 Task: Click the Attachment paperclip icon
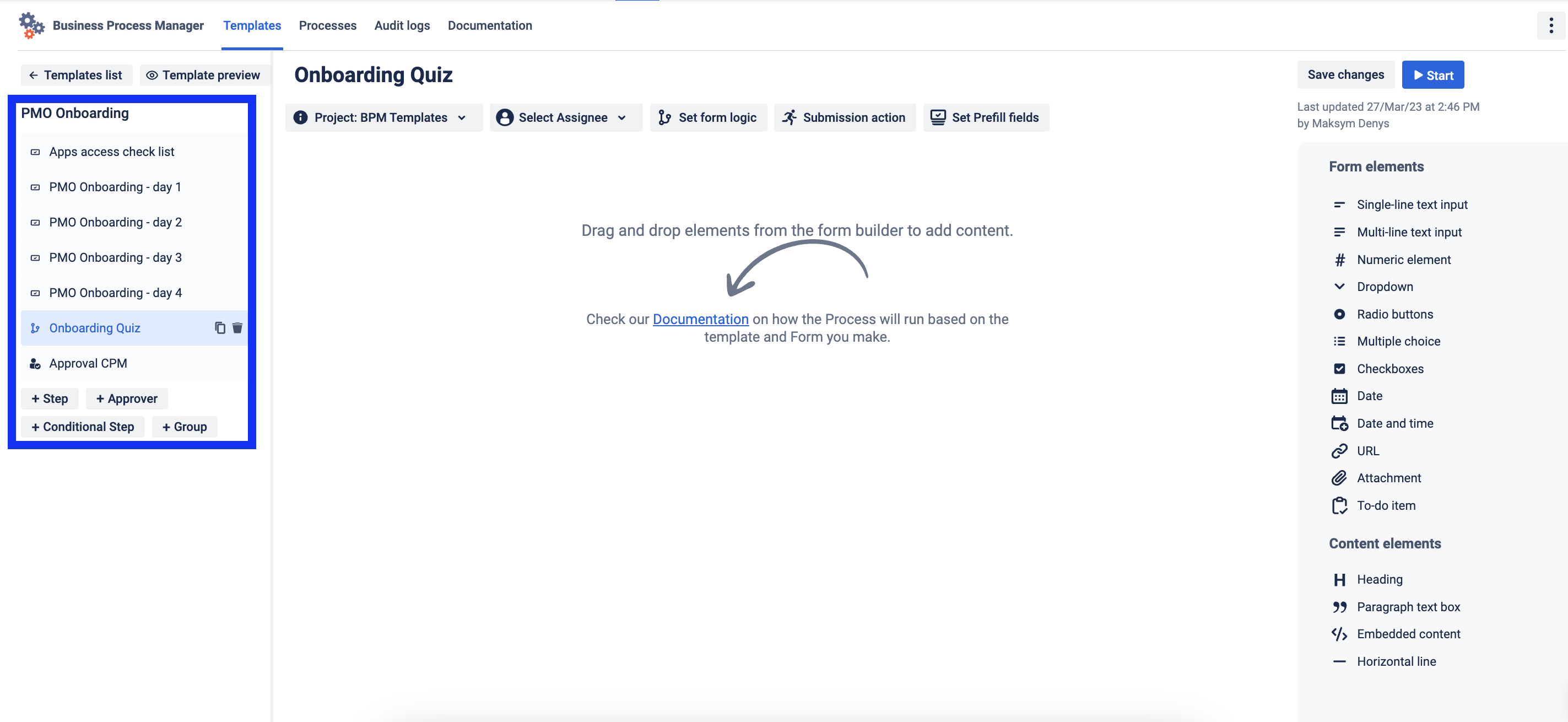pyautogui.click(x=1339, y=478)
